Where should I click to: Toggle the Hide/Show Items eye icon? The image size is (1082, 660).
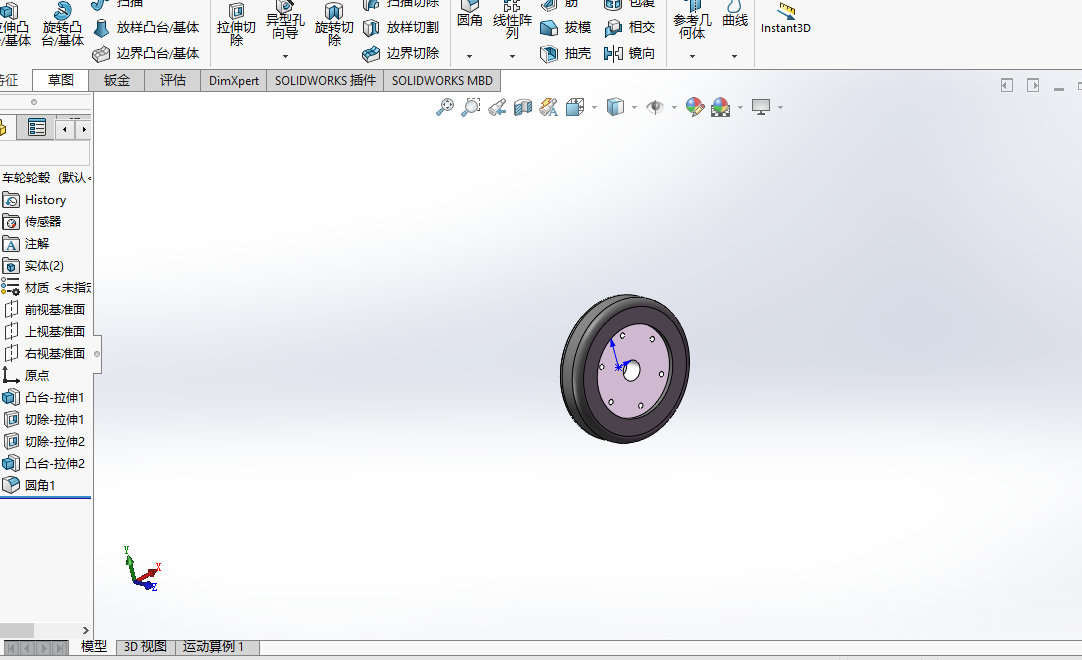[x=655, y=107]
